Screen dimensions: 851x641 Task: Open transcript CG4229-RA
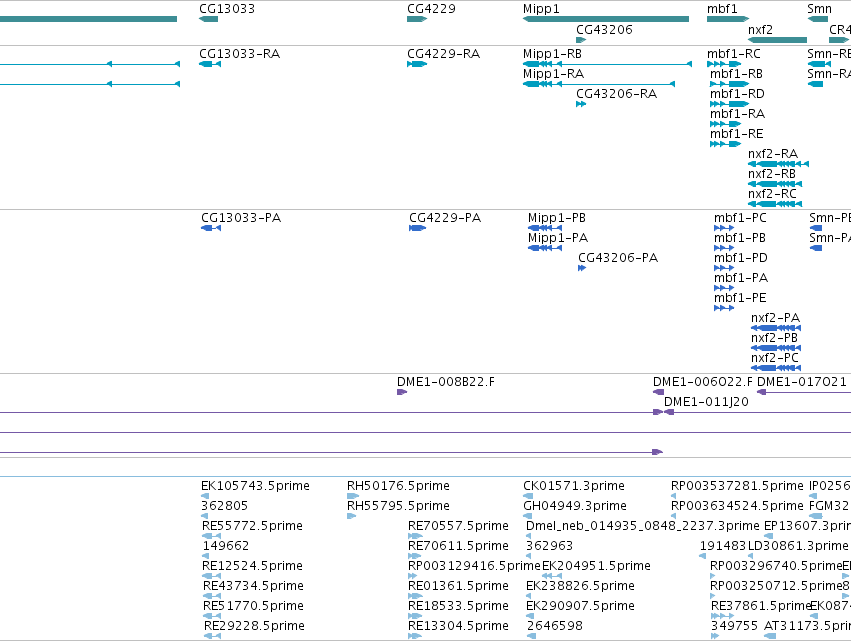tap(443, 54)
